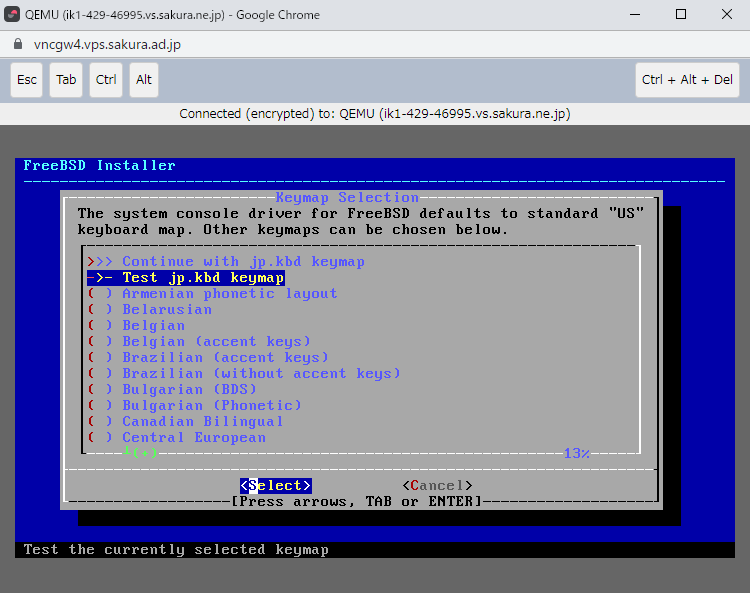Select the Belarusian keymap option
Image resolution: width=750 pixels, height=593 pixels.
coord(166,310)
